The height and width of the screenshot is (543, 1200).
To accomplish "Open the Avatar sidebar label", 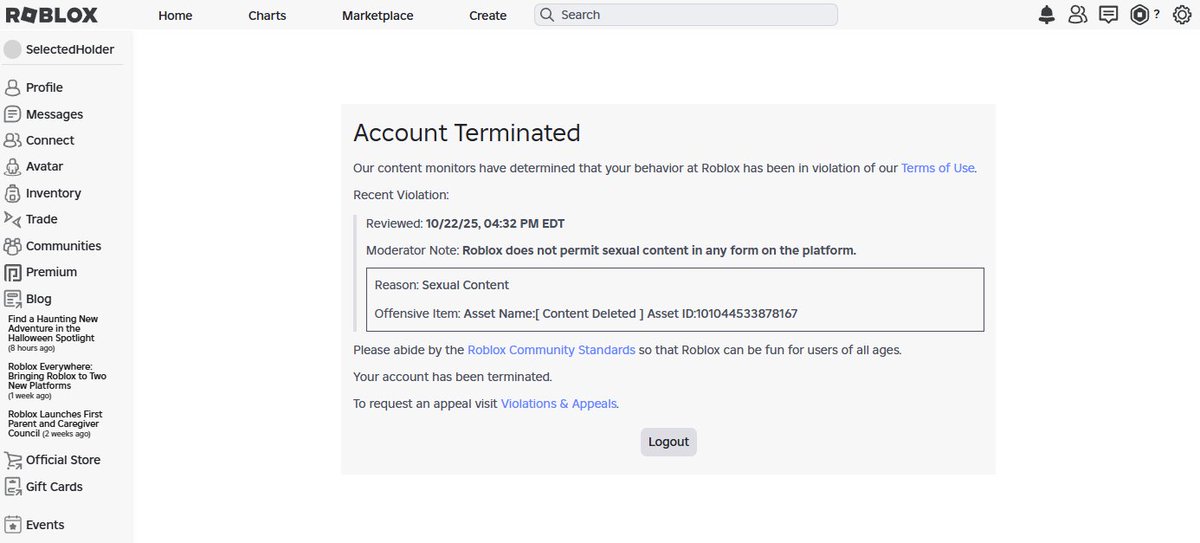I will pos(44,166).
